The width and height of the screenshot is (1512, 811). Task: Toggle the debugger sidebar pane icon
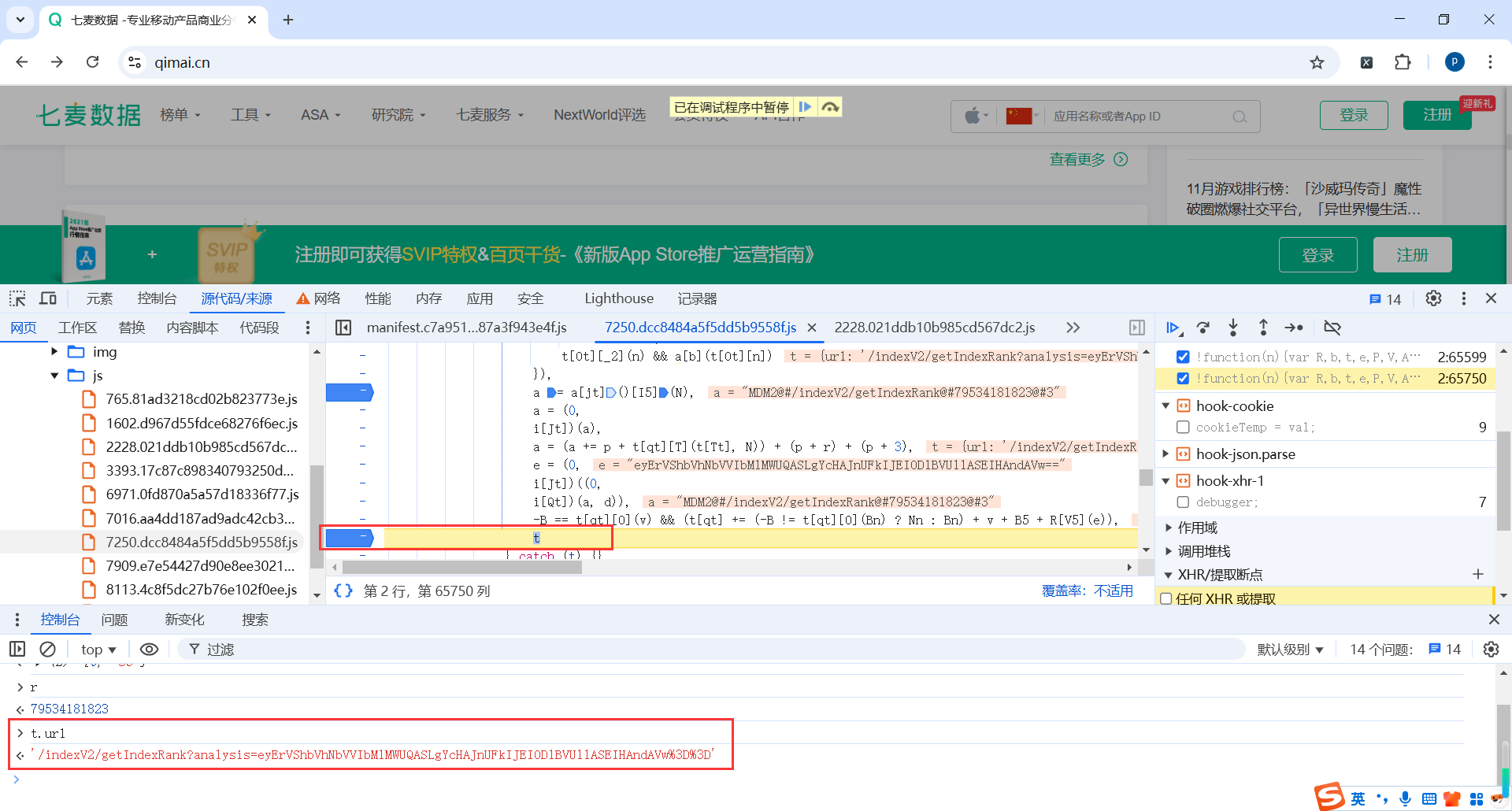pyautogui.click(x=1137, y=328)
